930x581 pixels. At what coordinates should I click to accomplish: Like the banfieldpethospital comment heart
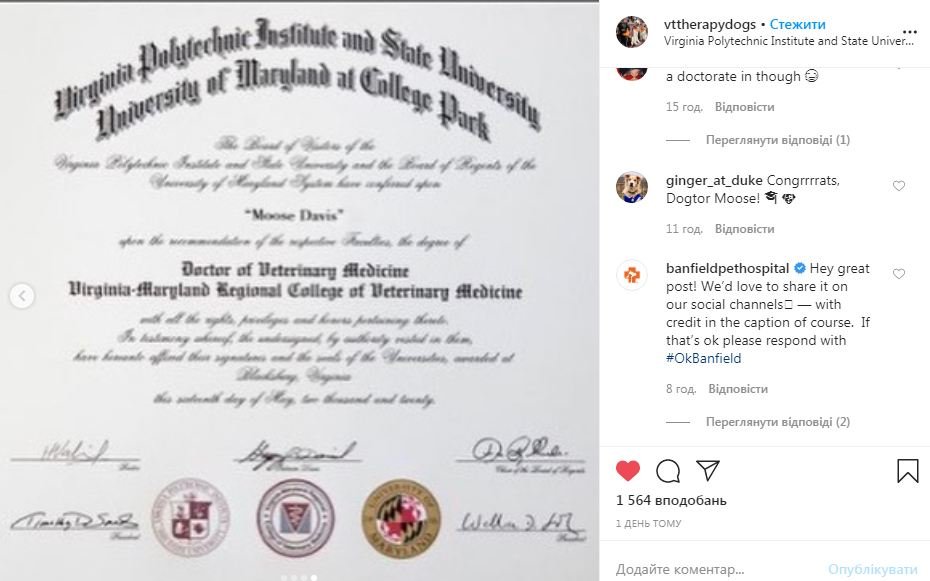pyautogui.click(x=899, y=274)
